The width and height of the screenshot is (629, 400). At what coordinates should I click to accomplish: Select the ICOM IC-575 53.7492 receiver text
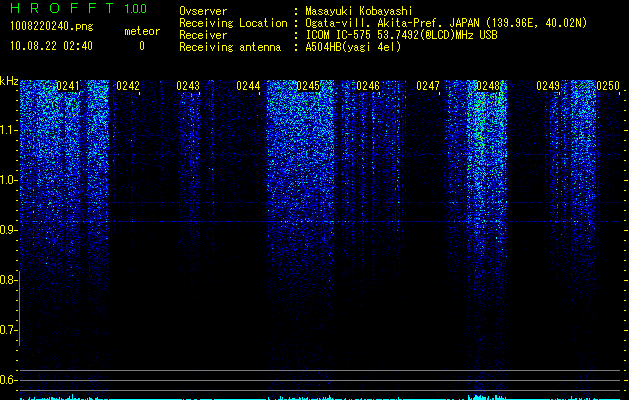[x=401, y=35]
